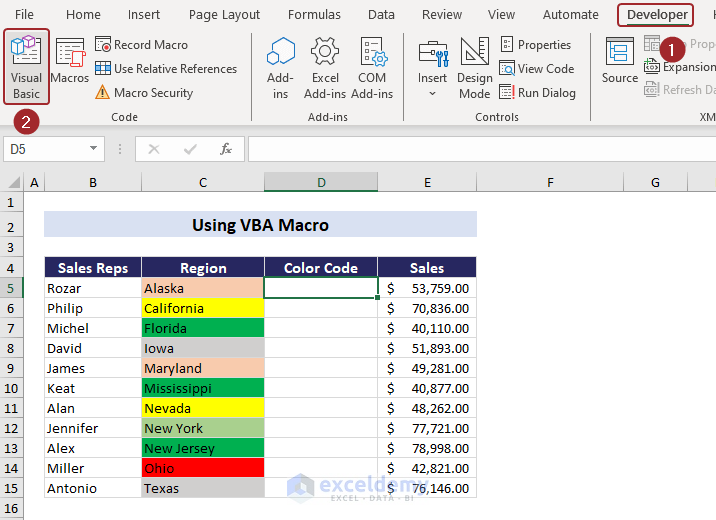Toggle Design Mode
Screen dimensions: 716x520
[x=475, y=68]
